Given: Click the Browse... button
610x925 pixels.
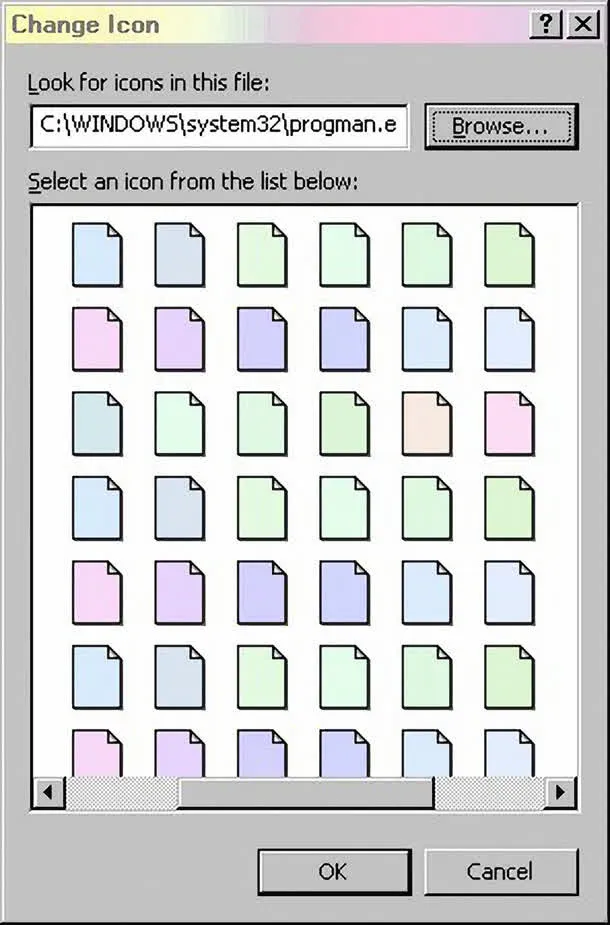Looking at the screenshot, I should tap(501, 127).
